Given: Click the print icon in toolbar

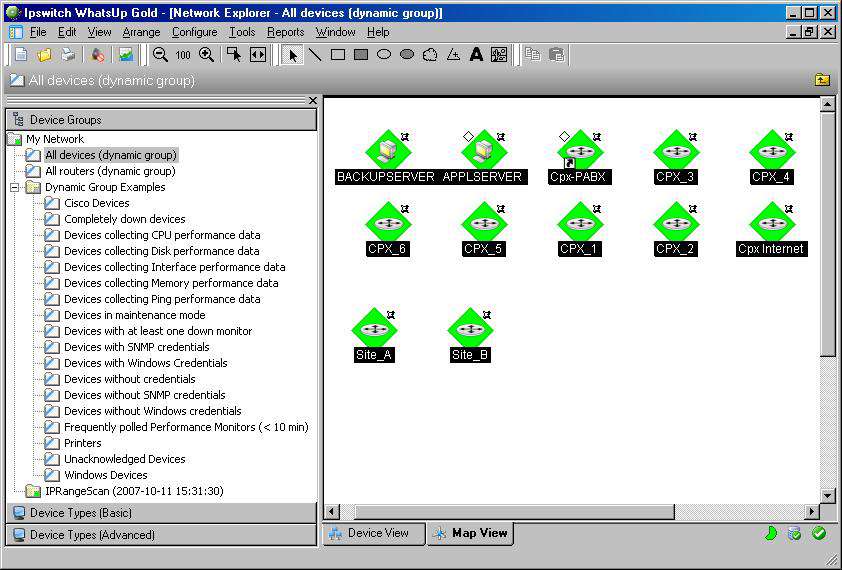Looking at the screenshot, I should click(67, 55).
